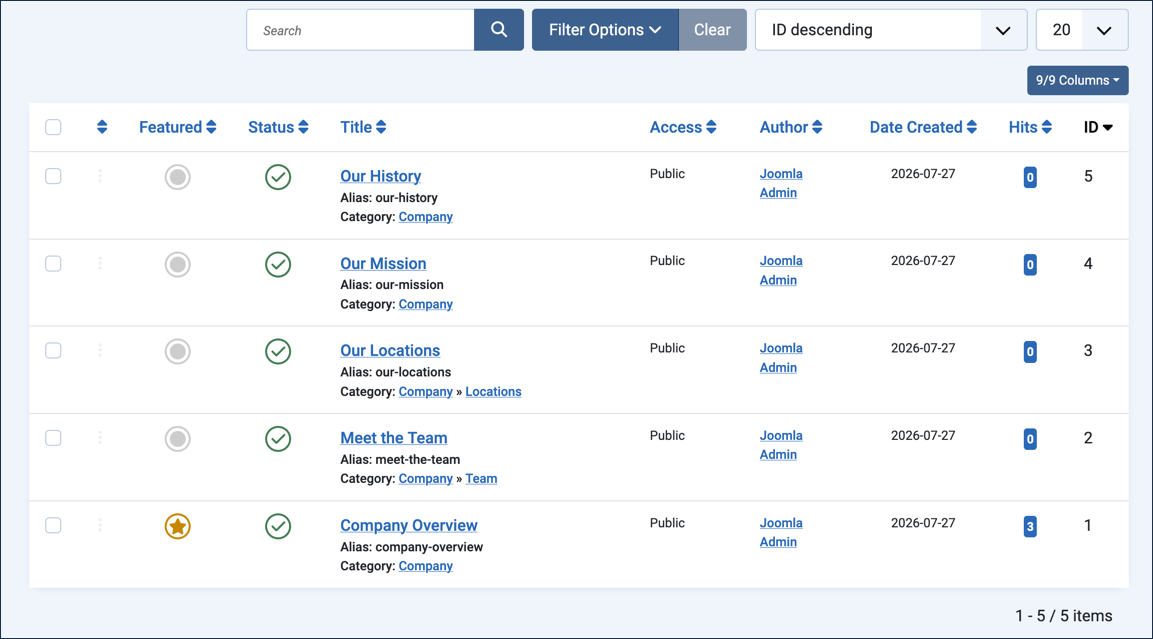The image size is (1153, 639).
Task: Click the hits badge for Our History
Action: pyautogui.click(x=1030, y=177)
